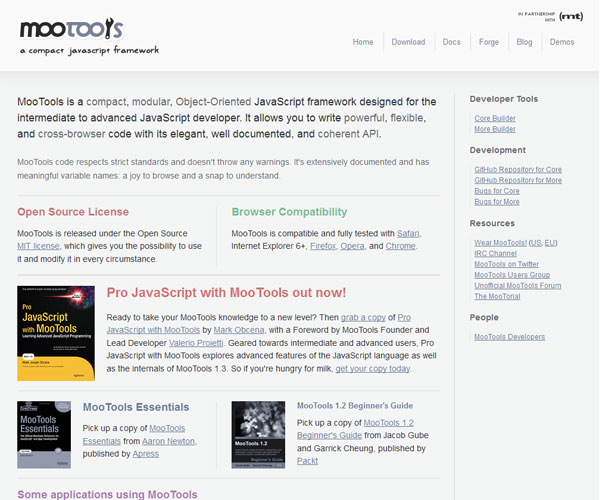Open the More Builder link
This screenshot has width=600, height=500.
click(495, 129)
